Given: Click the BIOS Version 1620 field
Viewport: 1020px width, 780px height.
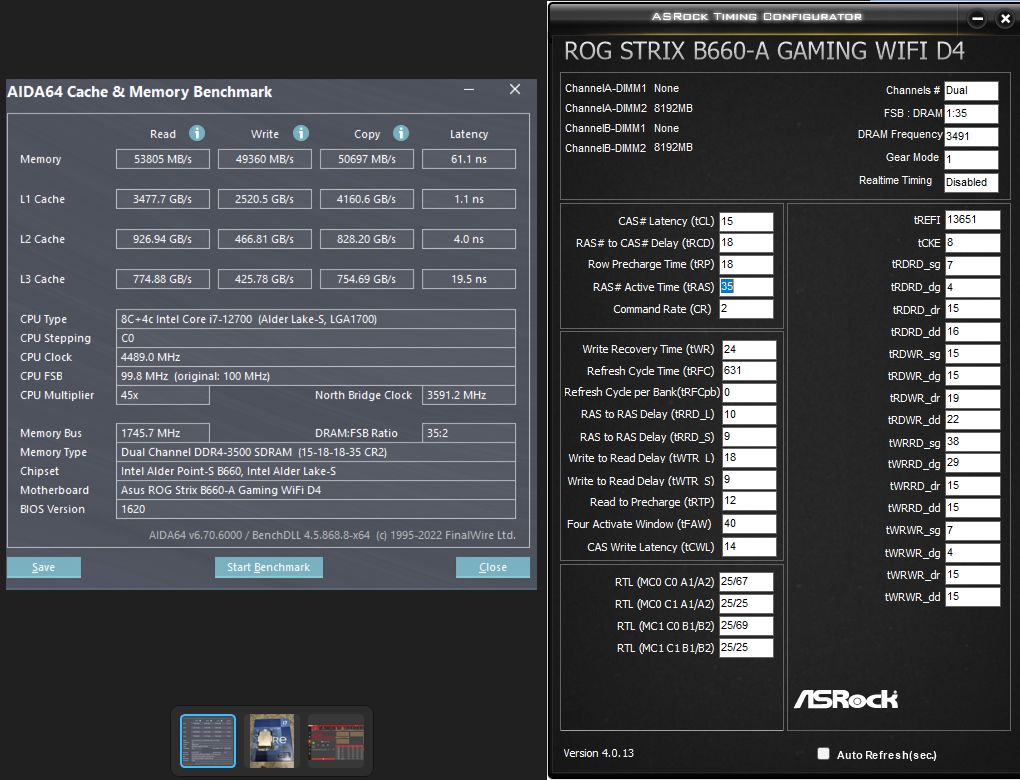Looking at the screenshot, I should click(x=315, y=509).
